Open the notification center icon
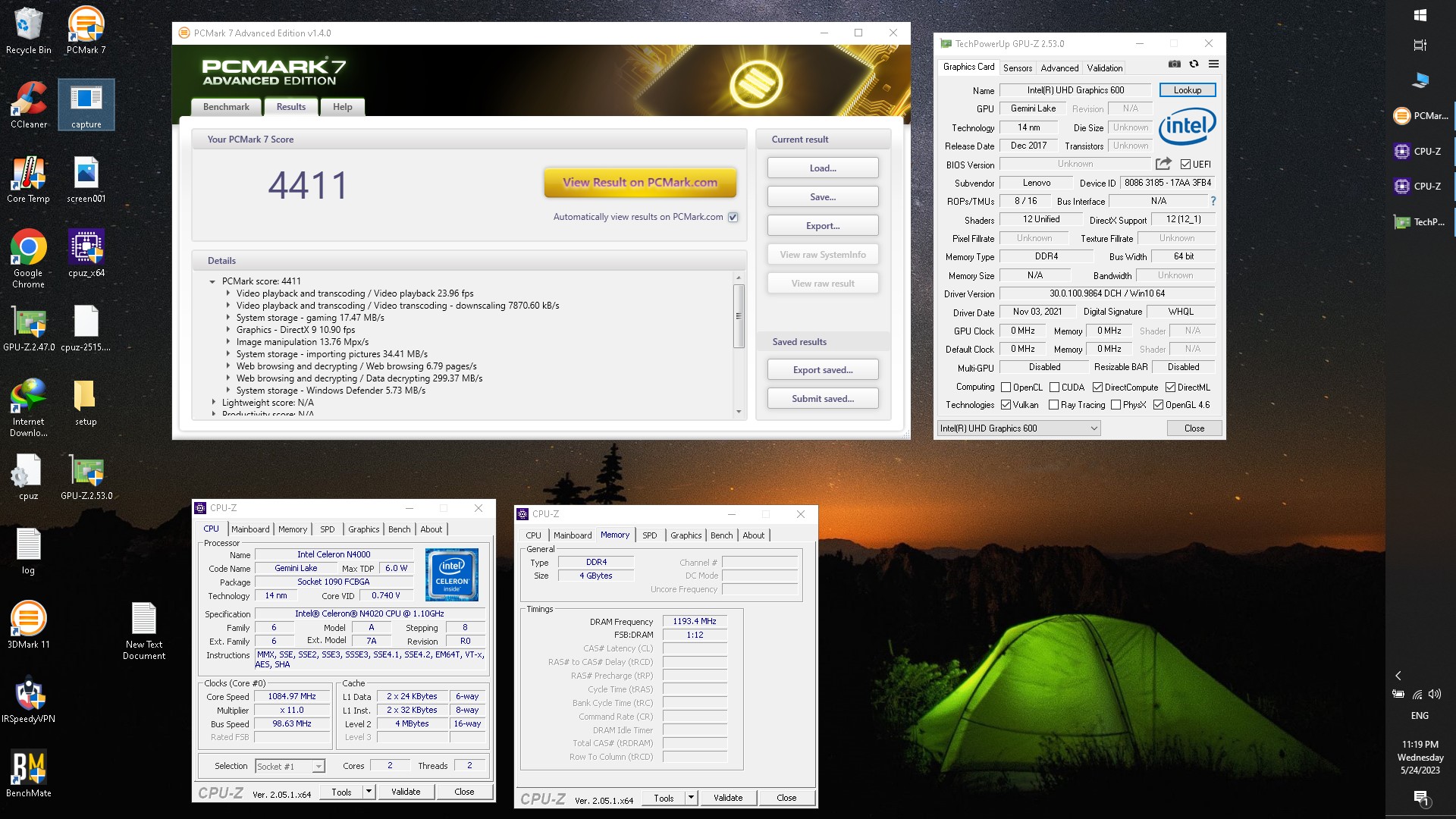 point(1420,798)
